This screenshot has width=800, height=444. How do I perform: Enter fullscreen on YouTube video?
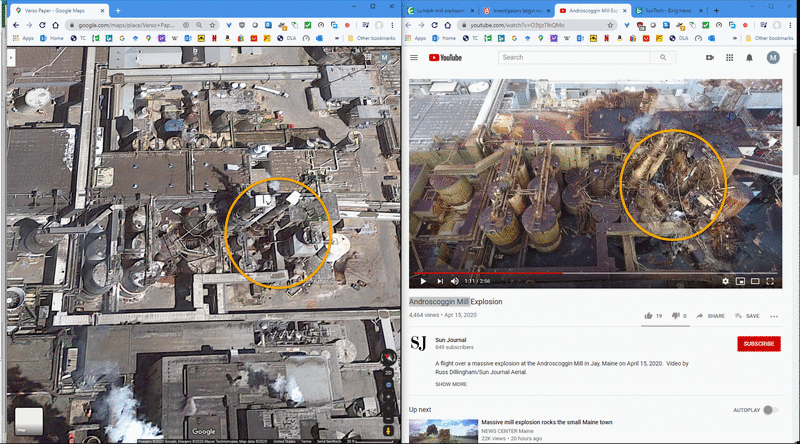[x=770, y=281]
